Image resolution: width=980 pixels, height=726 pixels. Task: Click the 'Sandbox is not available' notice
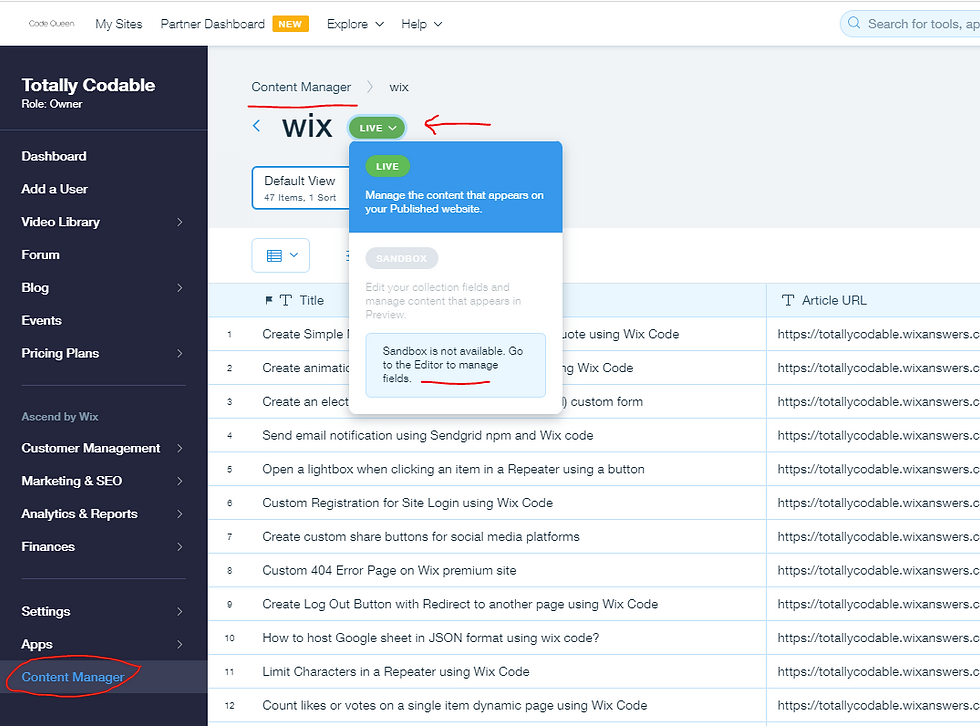click(x=456, y=365)
